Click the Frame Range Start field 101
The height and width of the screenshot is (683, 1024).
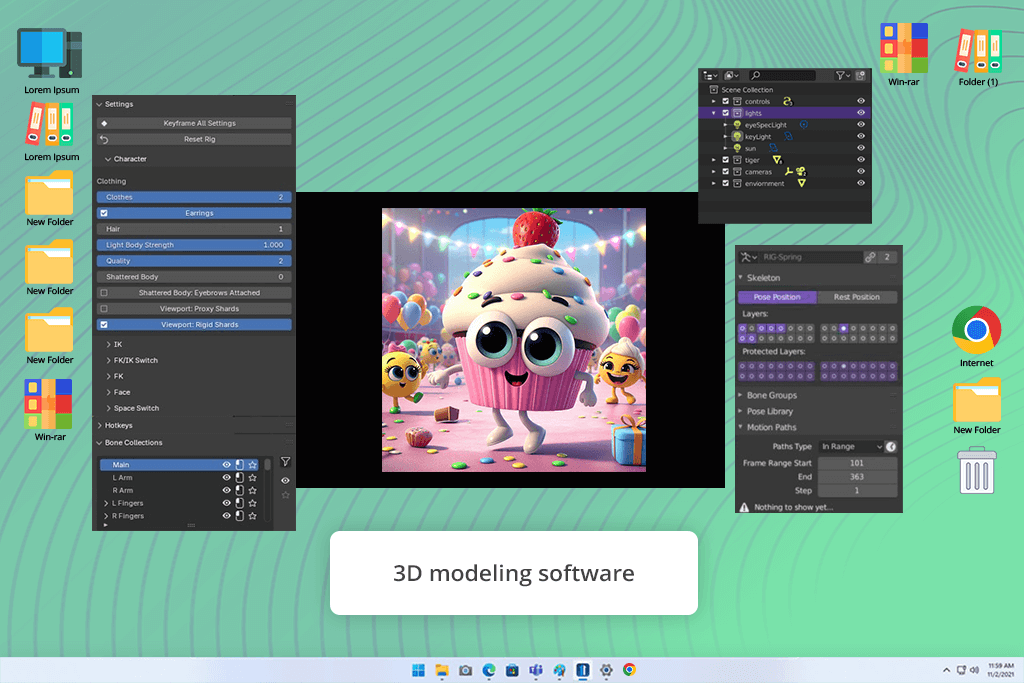pos(857,463)
